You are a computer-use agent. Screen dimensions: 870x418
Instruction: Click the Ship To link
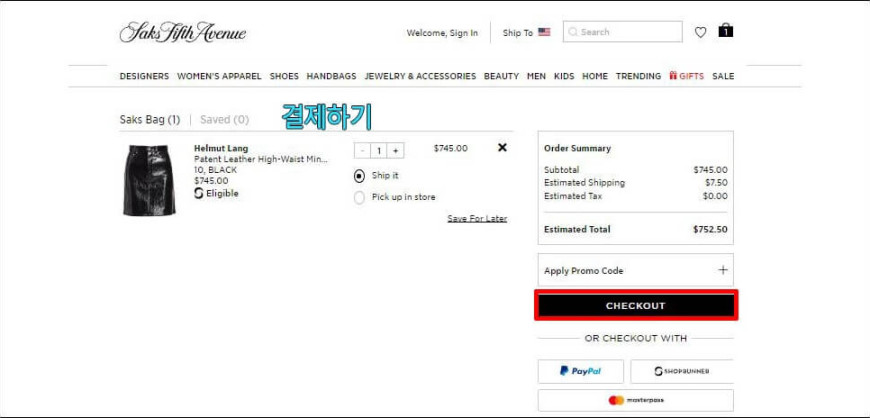(x=518, y=33)
